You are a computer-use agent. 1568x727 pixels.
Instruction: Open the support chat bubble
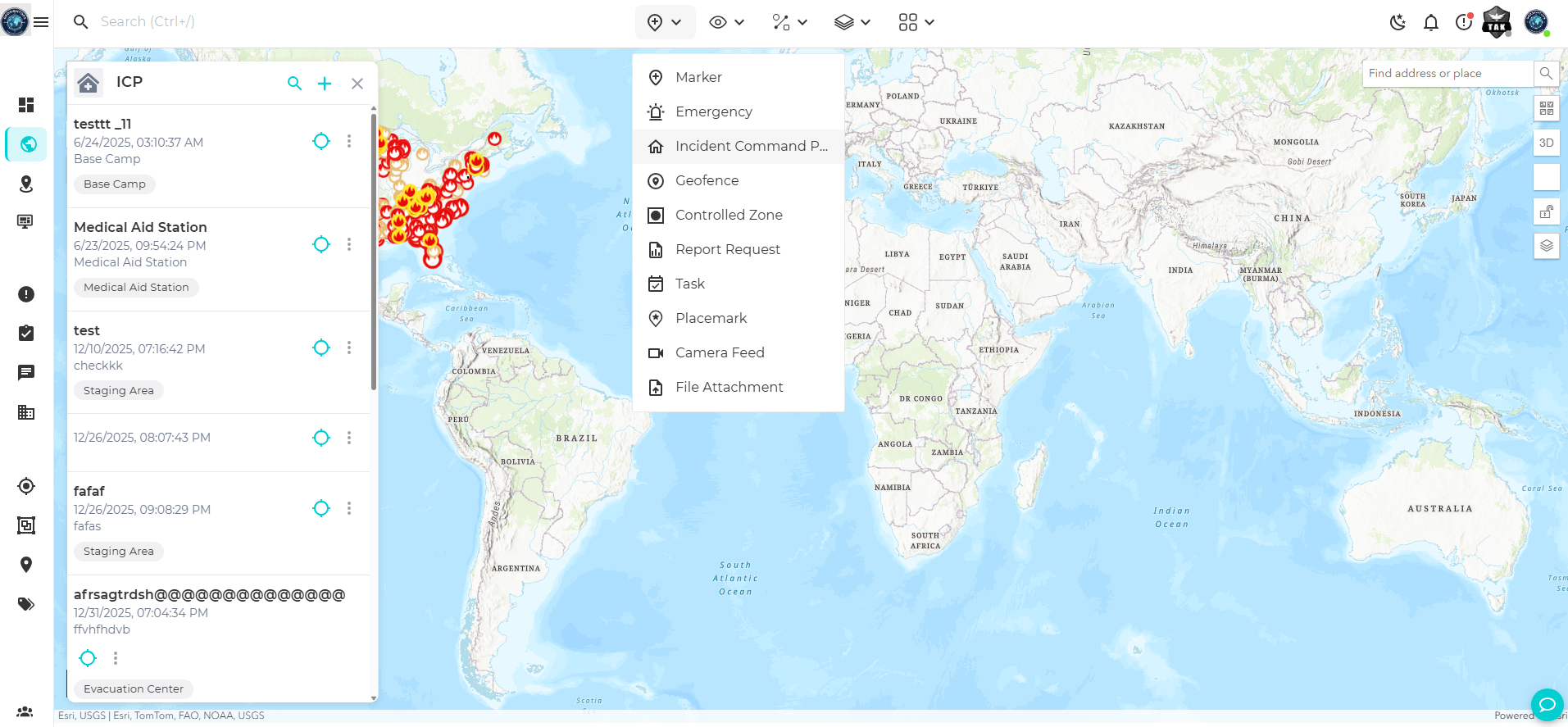(1547, 705)
